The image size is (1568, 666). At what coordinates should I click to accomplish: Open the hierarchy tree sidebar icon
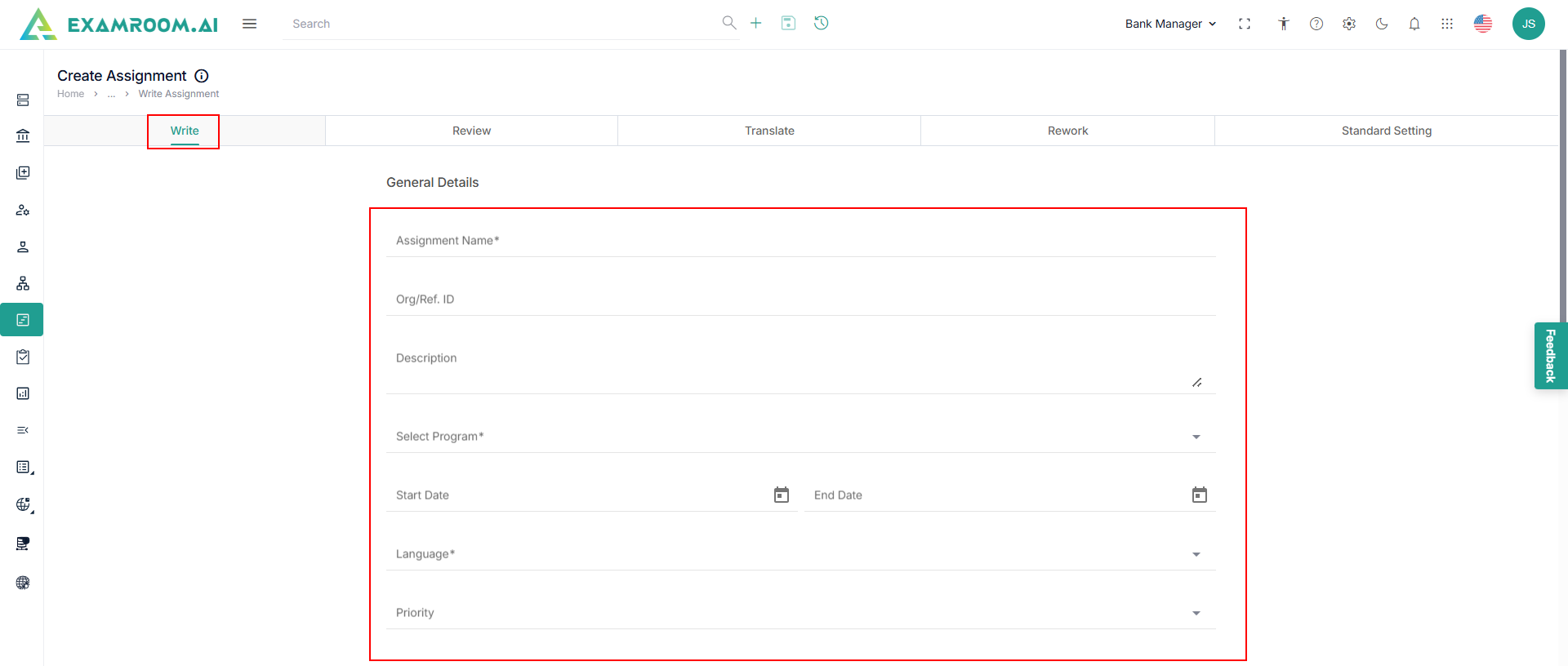(x=23, y=283)
